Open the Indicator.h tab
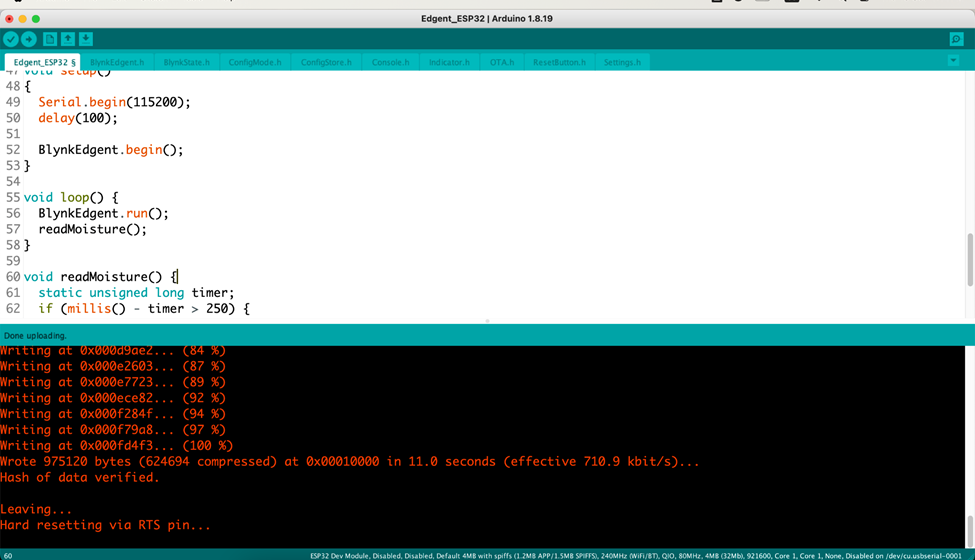This screenshot has width=975, height=560. pyautogui.click(x=450, y=62)
